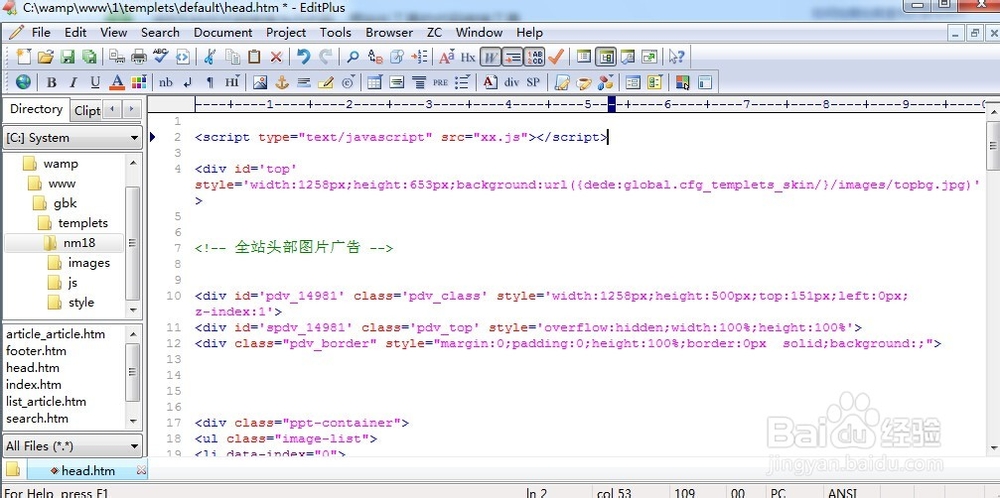Open the Browser menu
Viewport: 1000px width, 498px height.
pos(389,33)
